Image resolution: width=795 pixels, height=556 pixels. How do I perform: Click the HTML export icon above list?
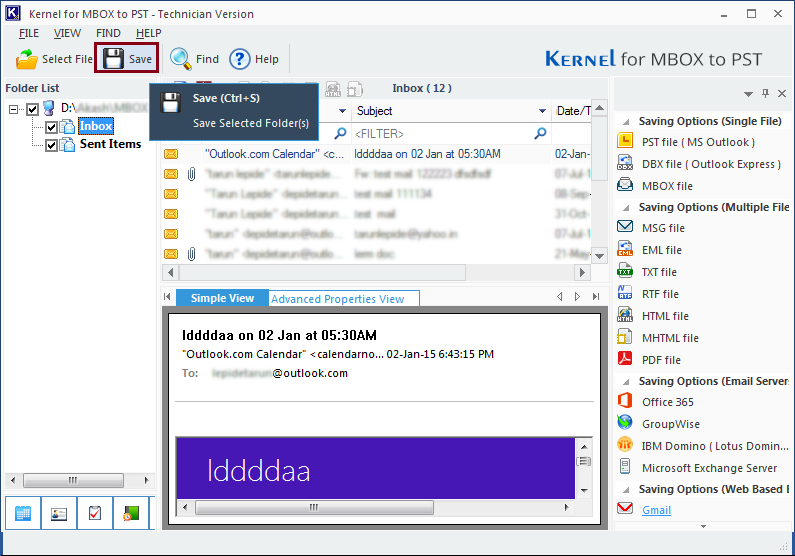pyautogui.click(x=333, y=89)
